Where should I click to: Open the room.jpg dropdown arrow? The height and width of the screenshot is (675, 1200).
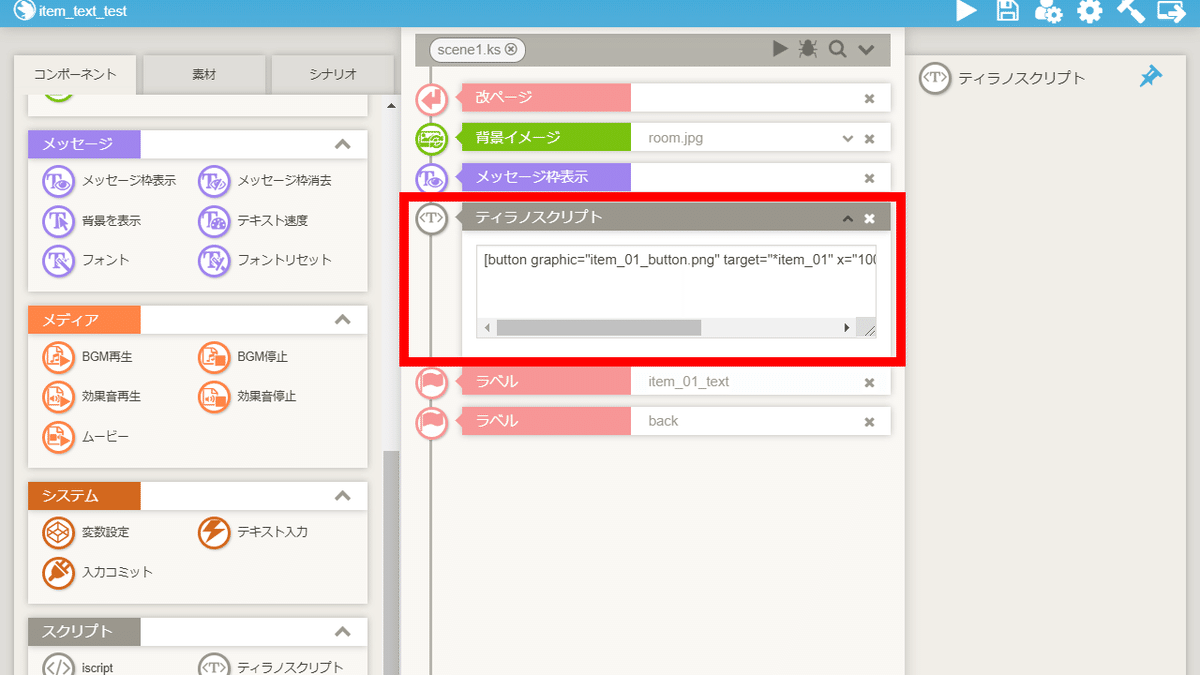pos(848,139)
